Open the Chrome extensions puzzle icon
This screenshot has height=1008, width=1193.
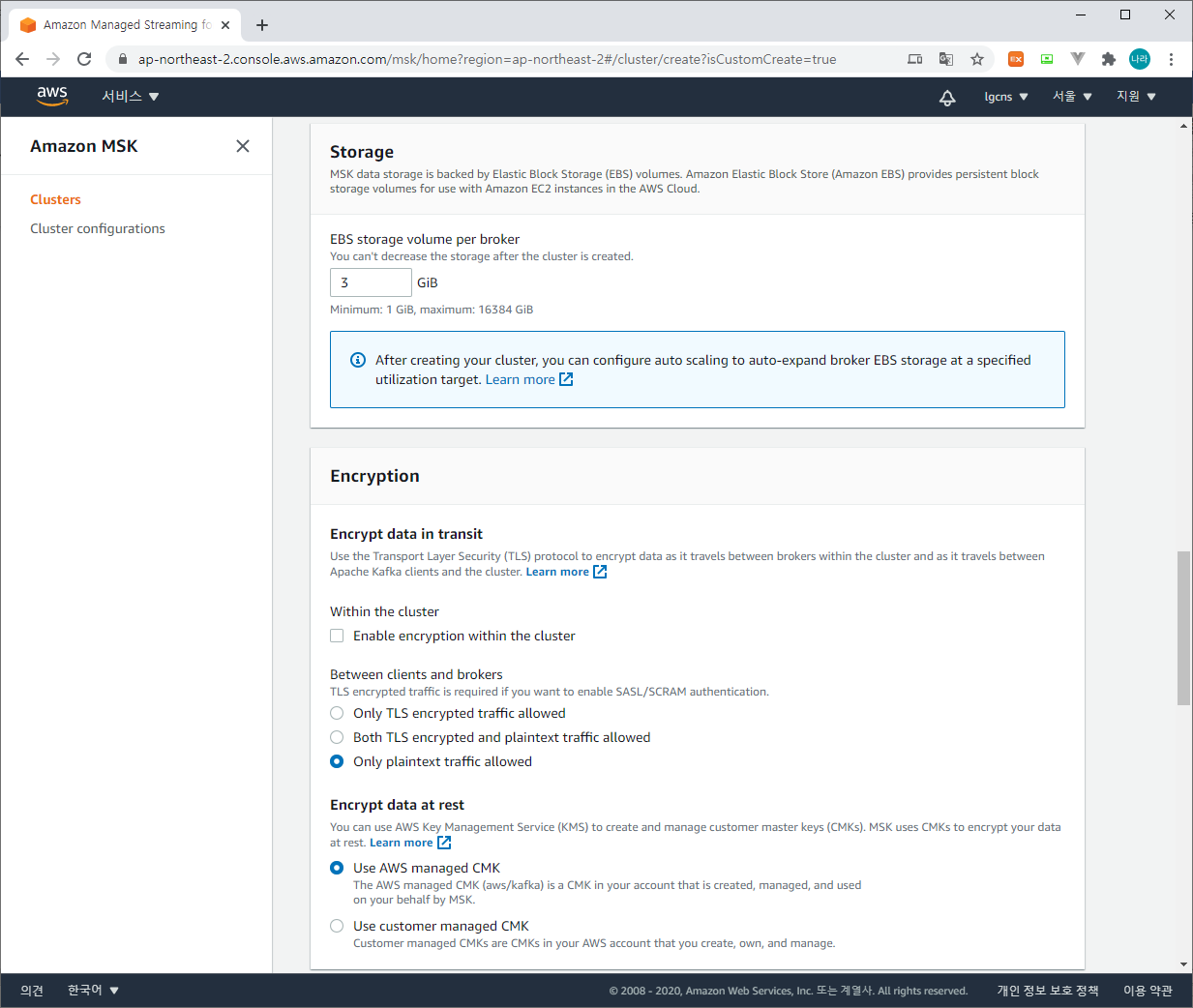pos(1109,59)
